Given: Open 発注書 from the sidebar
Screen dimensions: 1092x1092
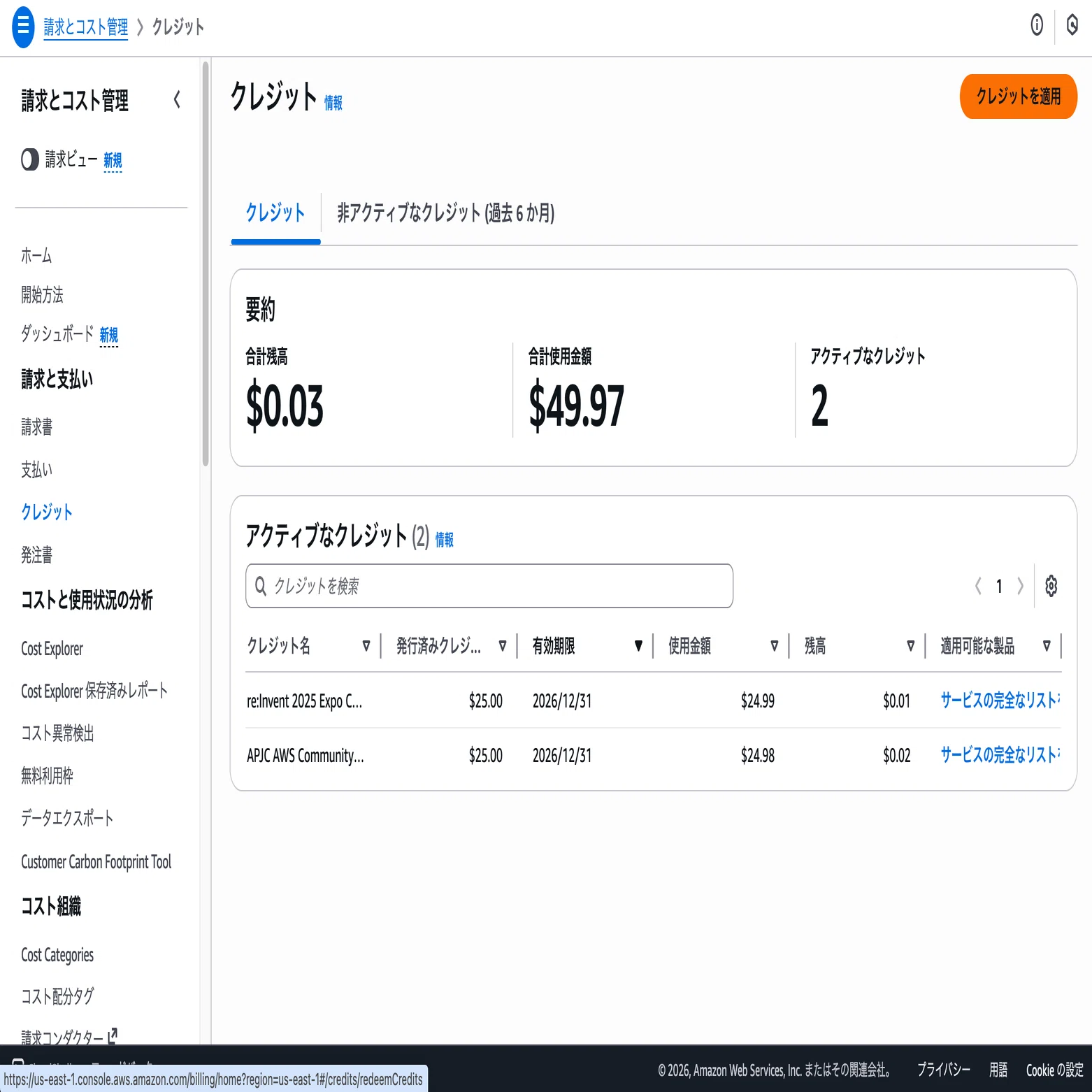Looking at the screenshot, I should (36, 554).
